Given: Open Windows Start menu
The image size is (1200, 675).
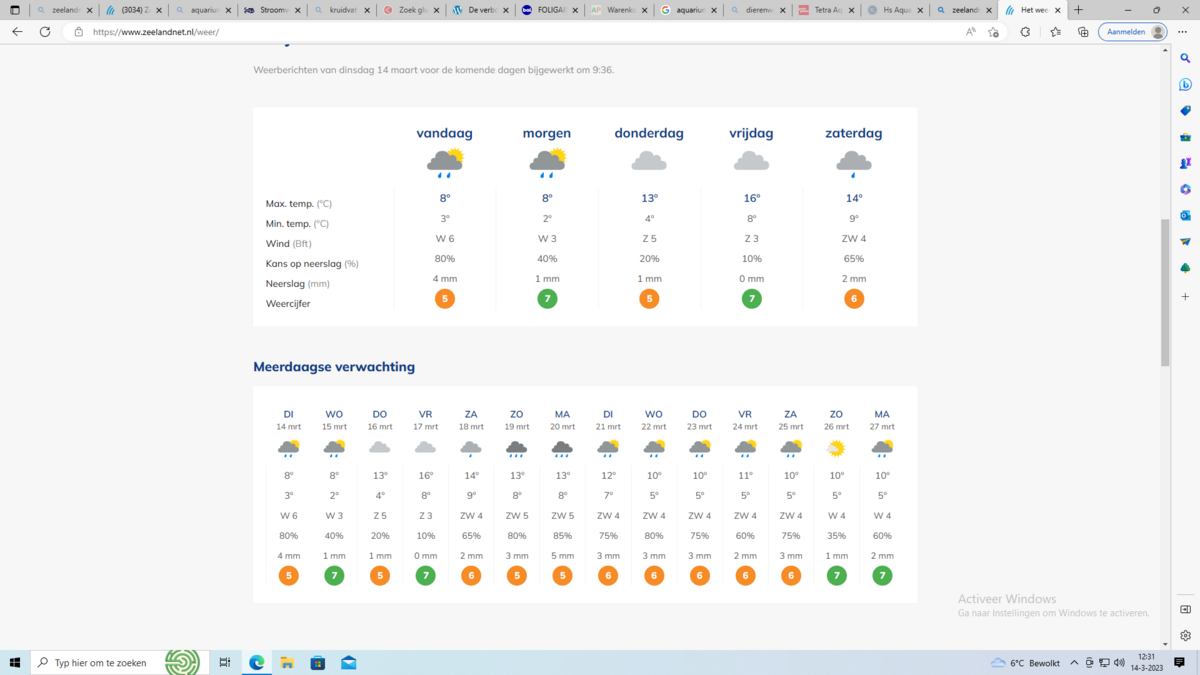Looking at the screenshot, I should [15, 662].
